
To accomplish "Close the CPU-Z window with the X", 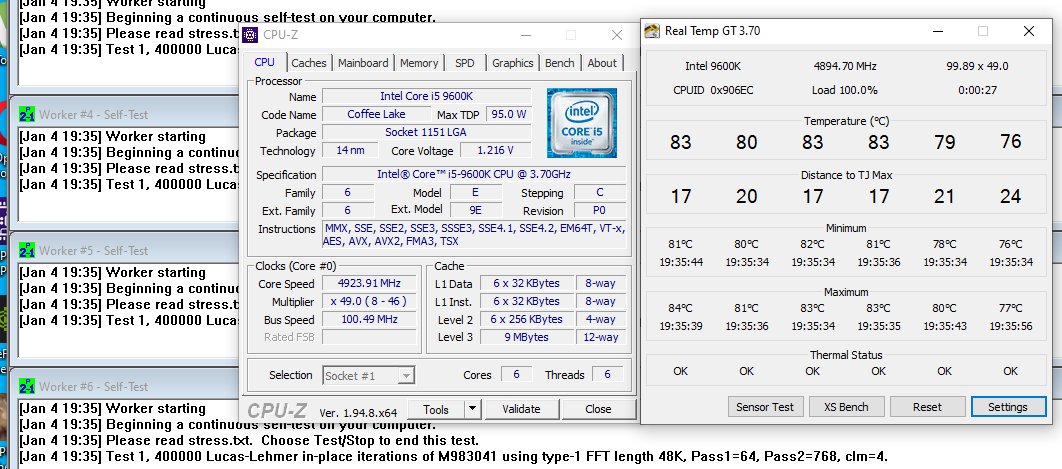I will 617,36.
